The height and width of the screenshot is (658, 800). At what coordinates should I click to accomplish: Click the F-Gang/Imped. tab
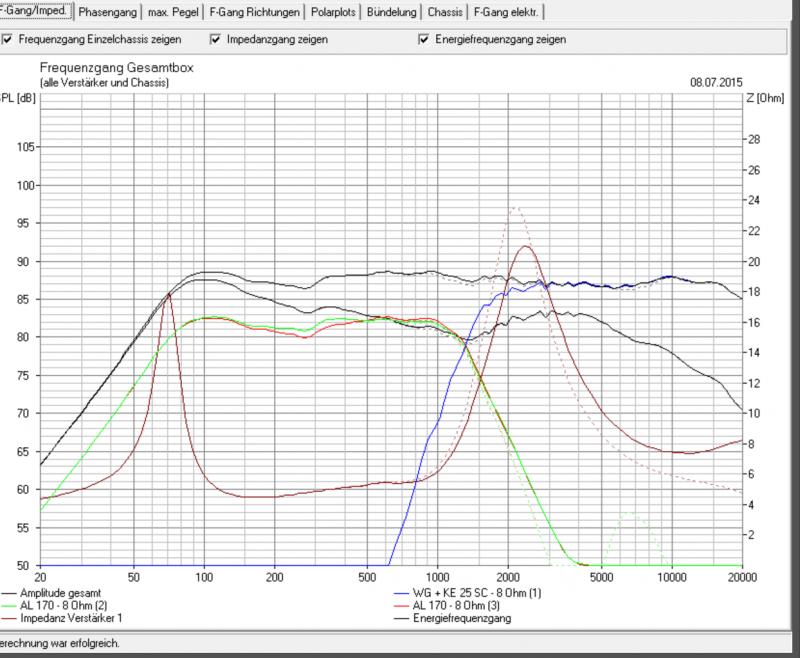[35, 12]
